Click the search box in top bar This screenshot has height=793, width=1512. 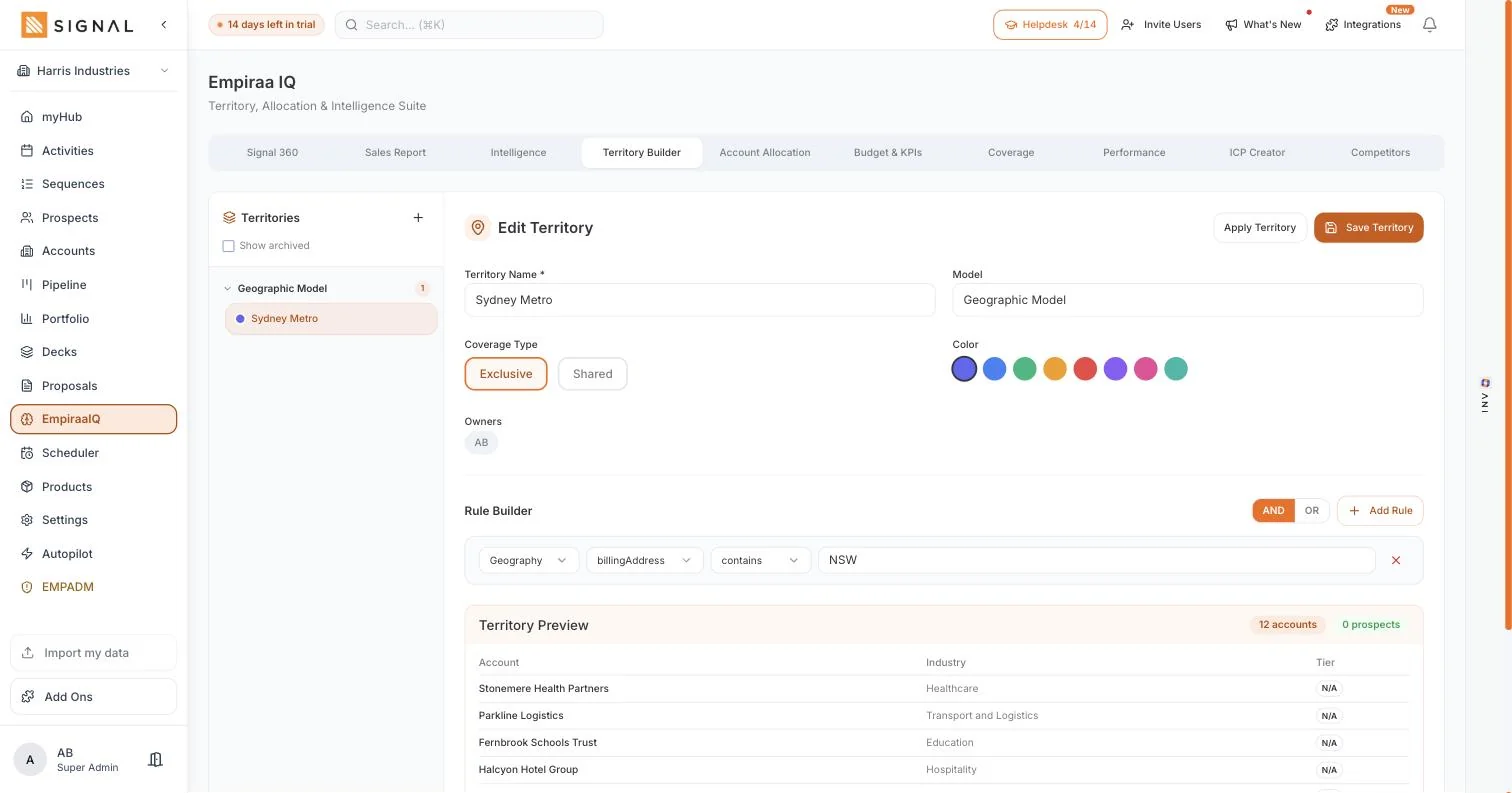tap(469, 25)
